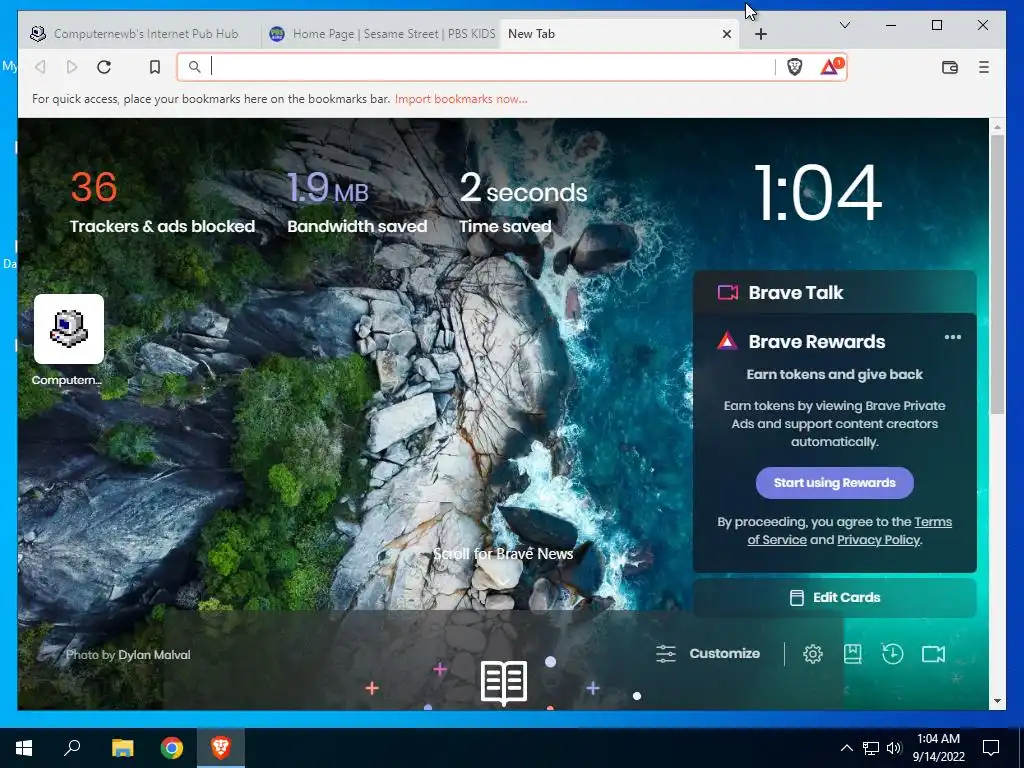Image resolution: width=1024 pixels, height=768 pixels.
Task: Bookmark this tab via bookmark icon
Action: 155,67
